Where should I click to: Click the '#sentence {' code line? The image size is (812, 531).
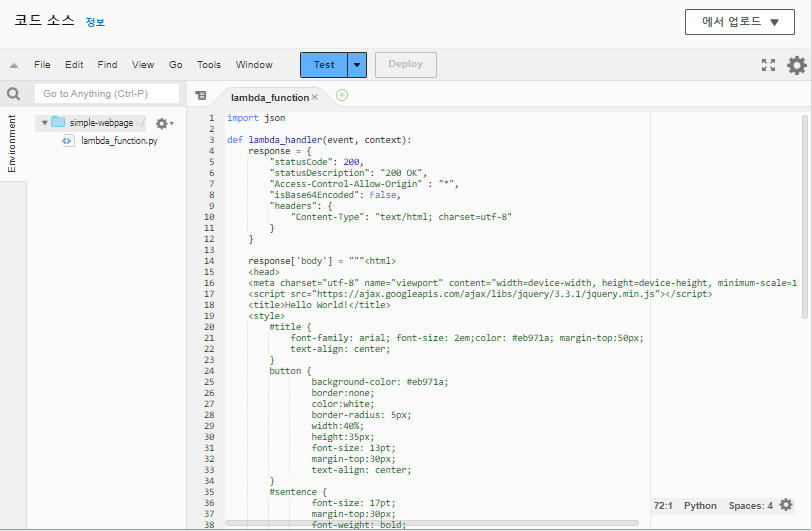298,492
